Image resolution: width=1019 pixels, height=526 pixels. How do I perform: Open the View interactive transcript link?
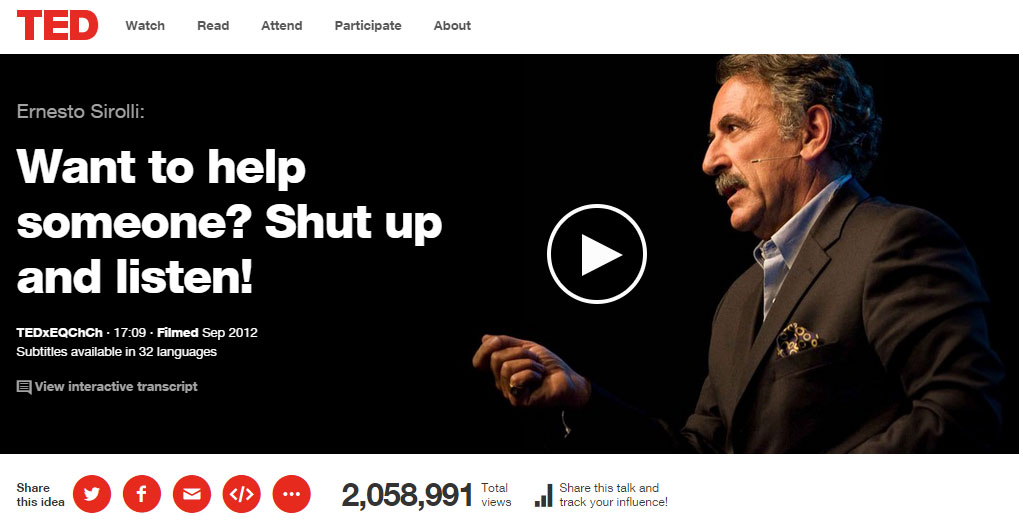coord(116,386)
